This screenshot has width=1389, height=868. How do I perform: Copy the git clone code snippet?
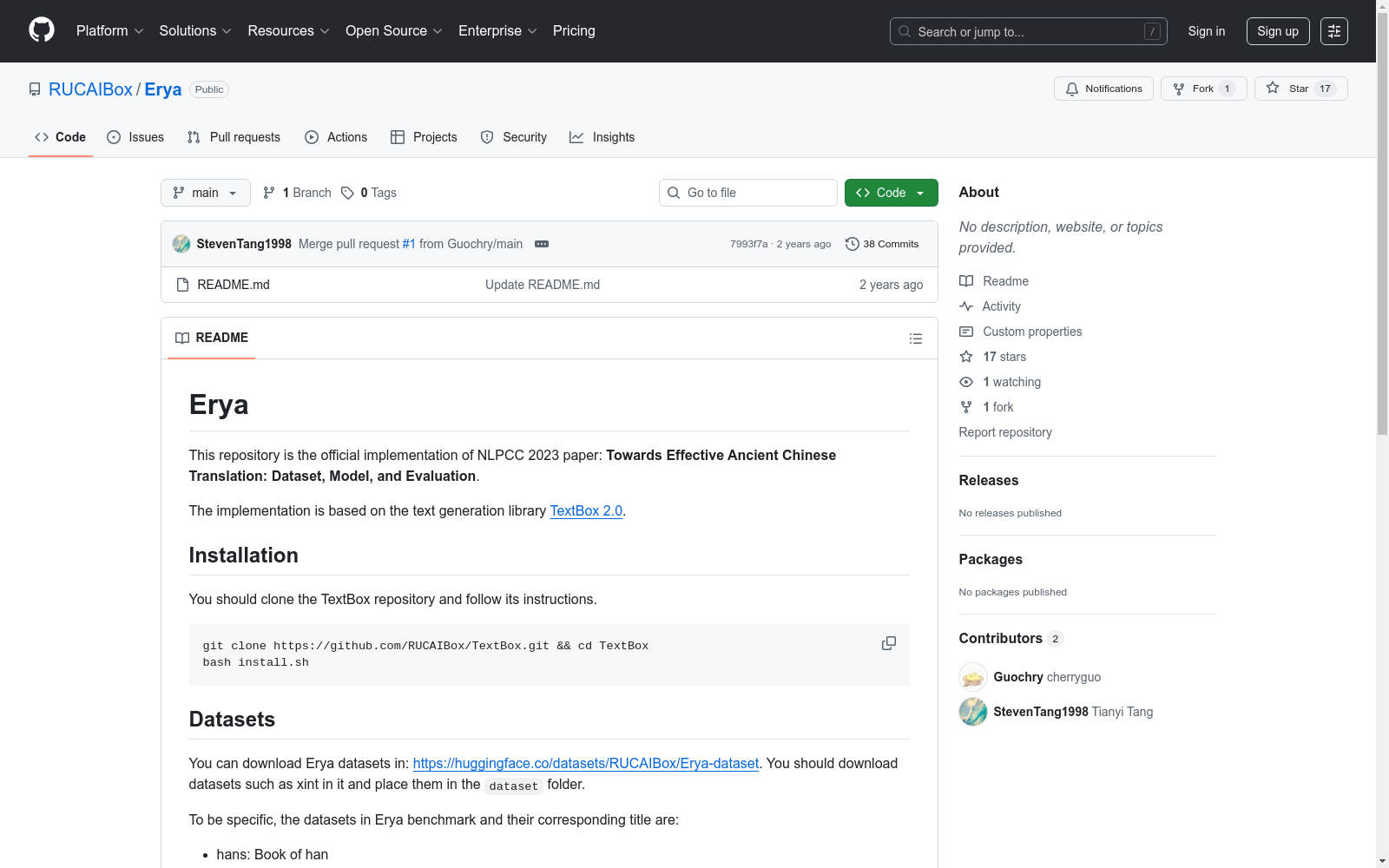coord(888,643)
